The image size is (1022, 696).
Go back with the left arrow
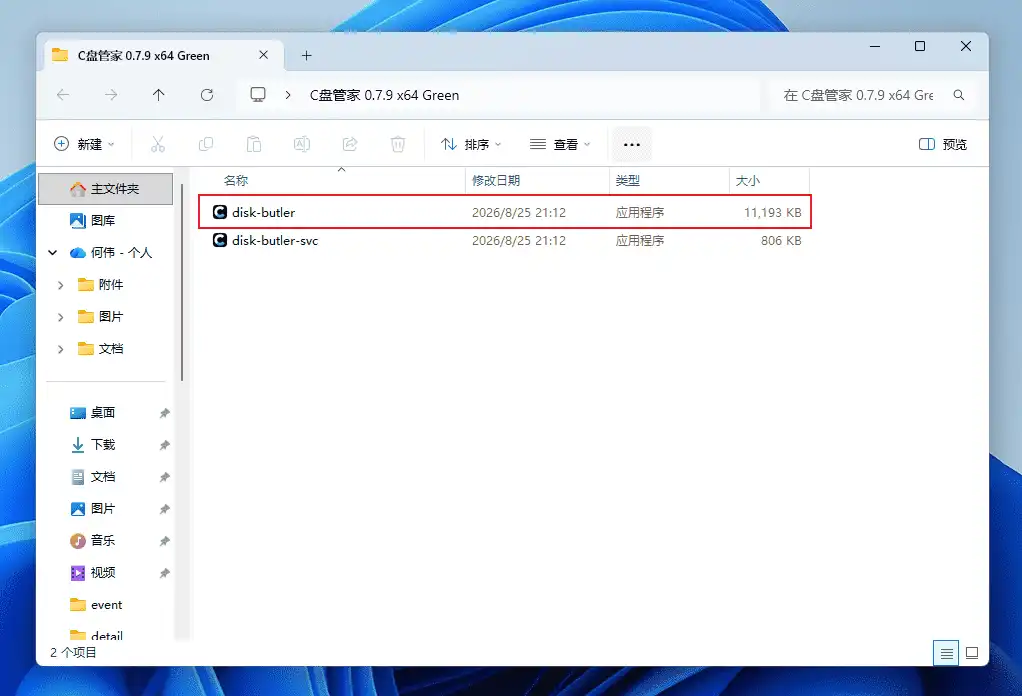[x=63, y=95]
